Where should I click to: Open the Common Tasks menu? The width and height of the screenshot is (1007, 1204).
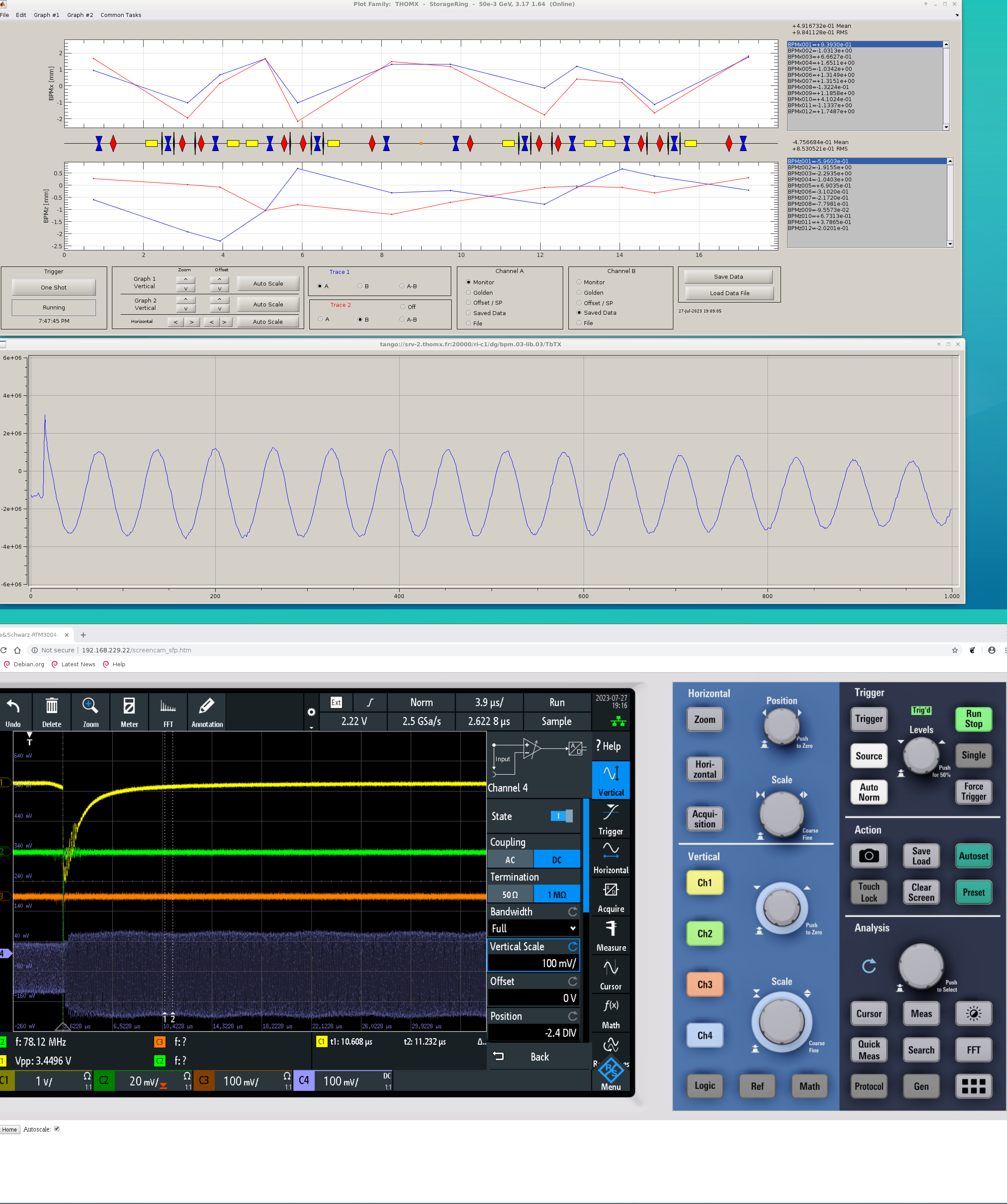point(120,15)
